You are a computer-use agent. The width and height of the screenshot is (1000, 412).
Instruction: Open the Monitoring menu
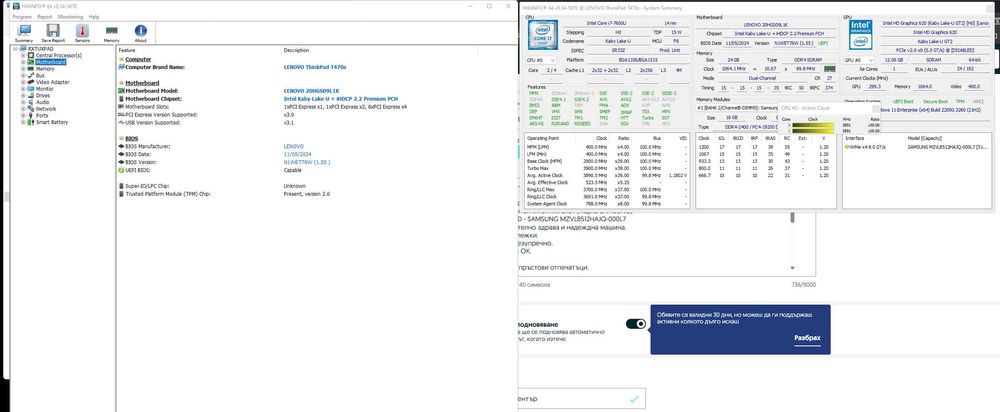[x=70, y=17]
